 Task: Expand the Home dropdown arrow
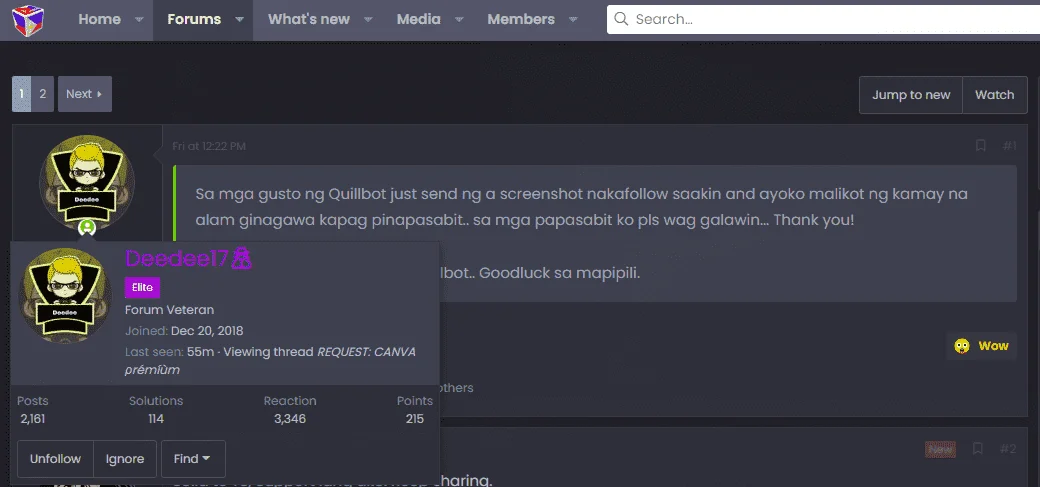[139, 20]
